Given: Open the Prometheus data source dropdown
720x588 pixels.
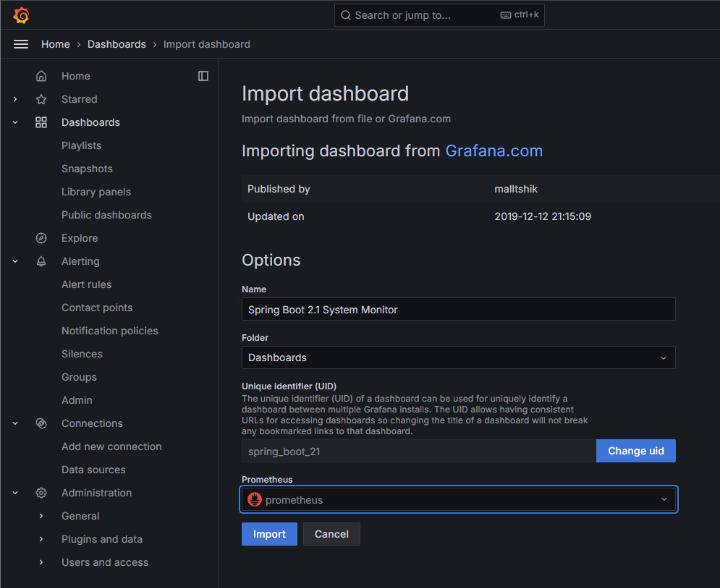Looking at the screenshot, I should point(458,499).
